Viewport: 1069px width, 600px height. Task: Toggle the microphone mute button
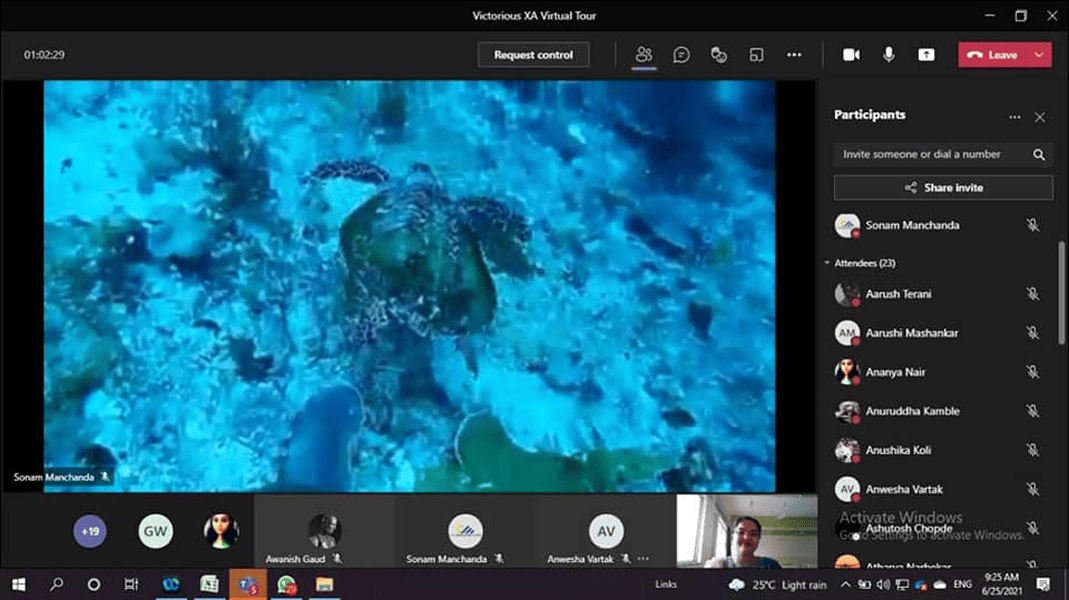click(889, 55)
